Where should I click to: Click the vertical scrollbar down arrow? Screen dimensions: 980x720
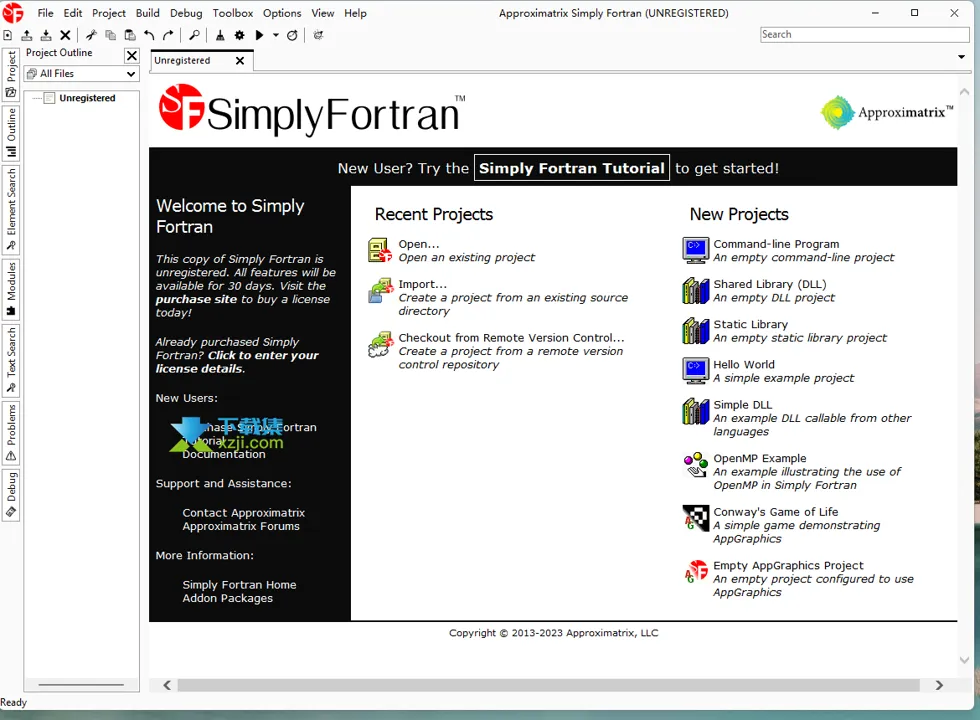click(x=964, y=660)
